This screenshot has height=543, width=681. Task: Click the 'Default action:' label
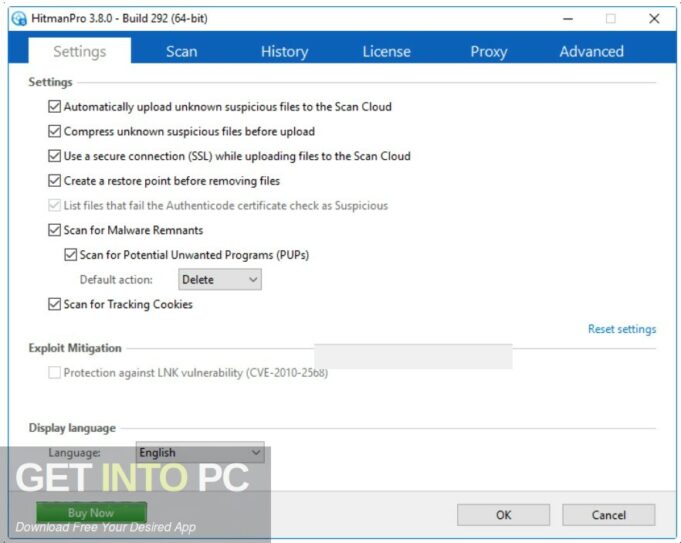116,280
